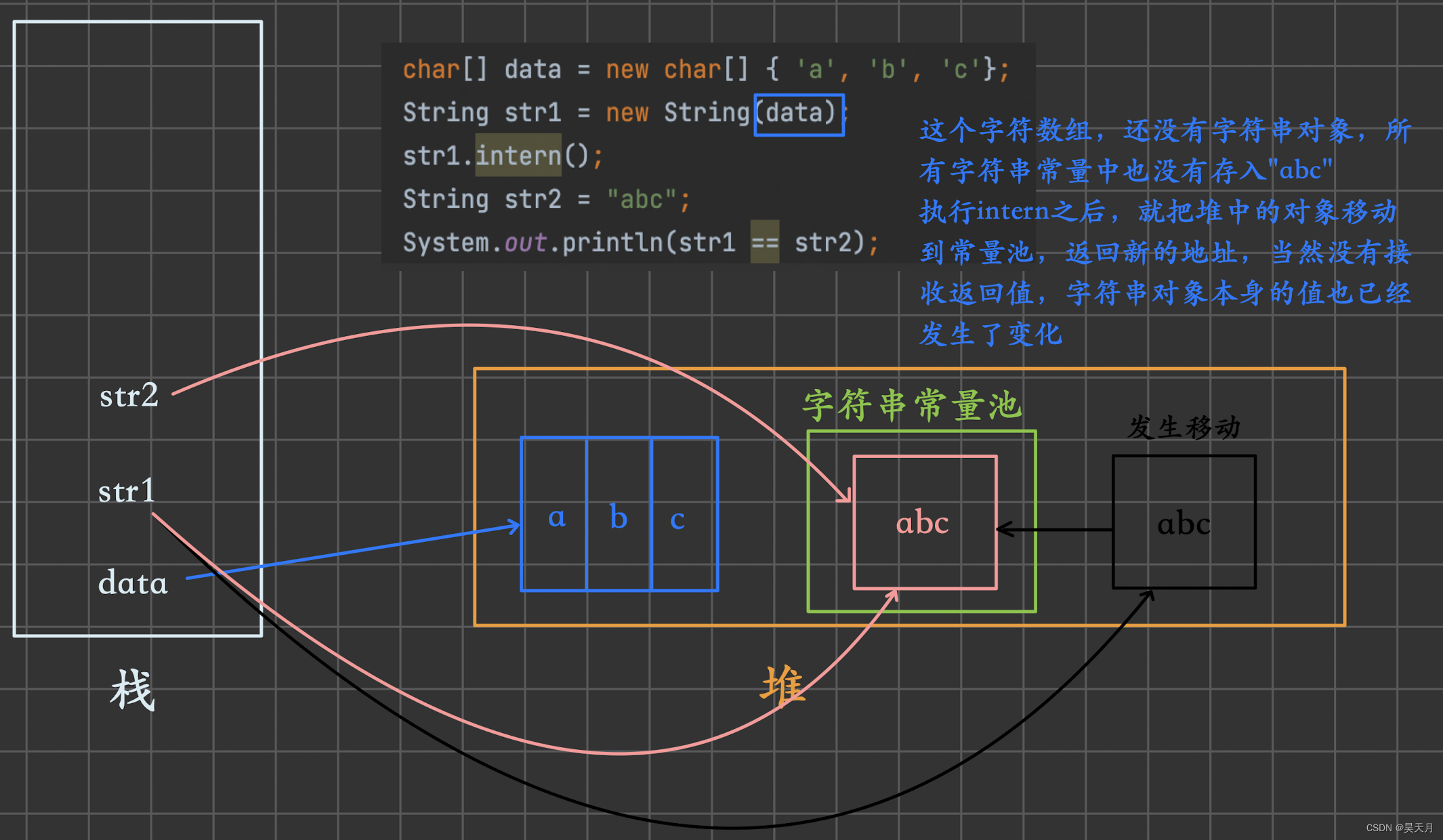The image size is (1443, 840).
Task: Click 'String str2' in the fourth code line
Action: [x=482, y=199]
